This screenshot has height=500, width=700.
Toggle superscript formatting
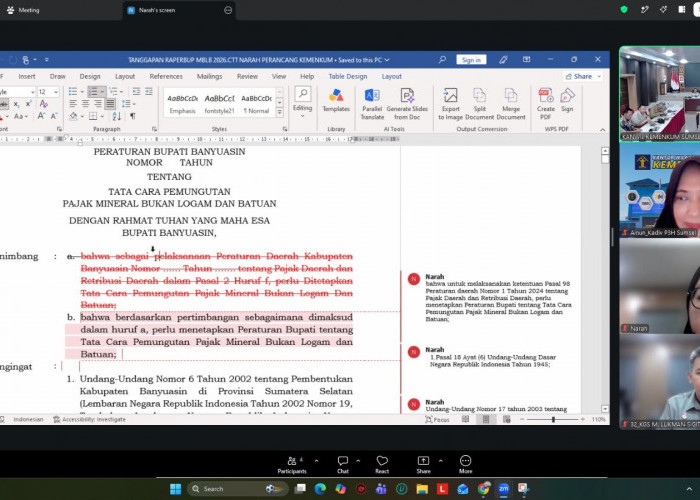coord(28,104)
